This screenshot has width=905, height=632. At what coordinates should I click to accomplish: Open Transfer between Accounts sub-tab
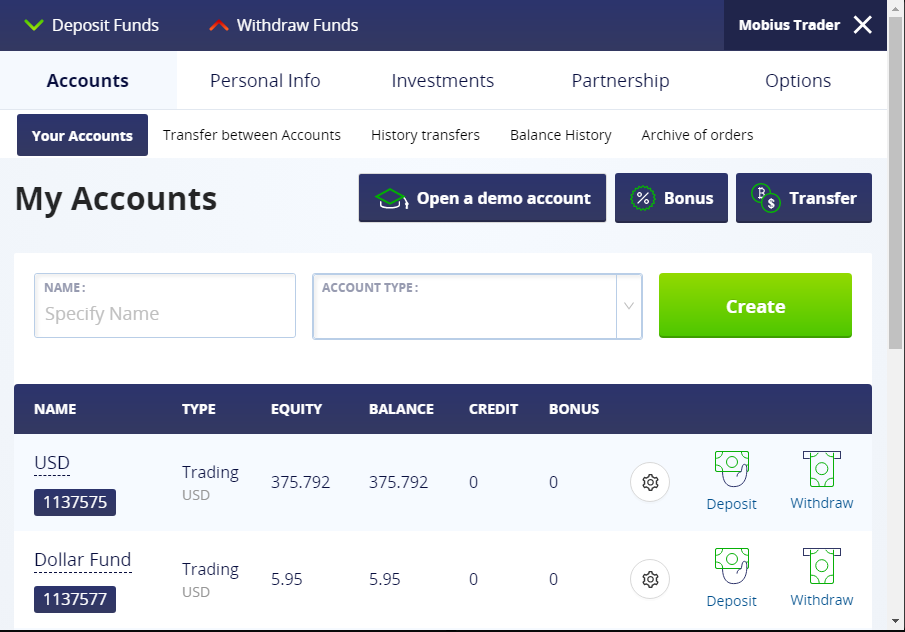point(252,135)
